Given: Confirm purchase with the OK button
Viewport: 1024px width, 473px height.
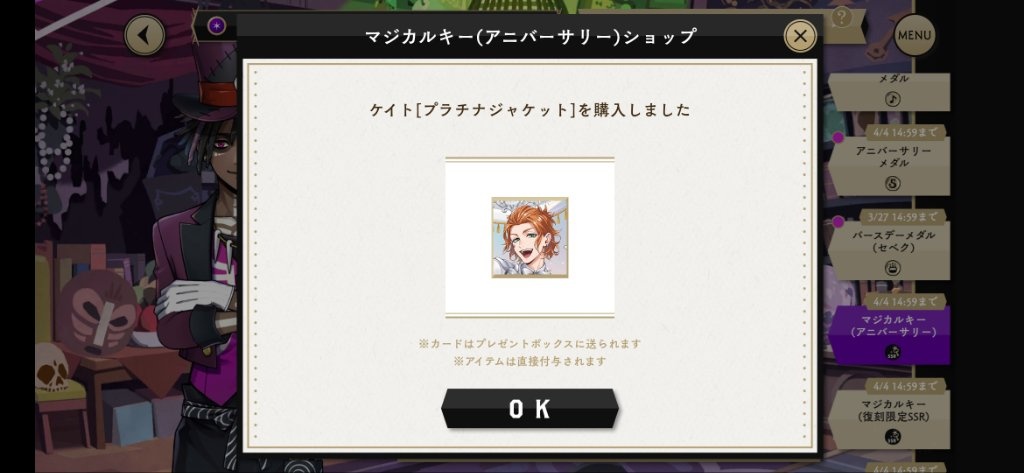Looking at the screenshot, I should 530,408.
